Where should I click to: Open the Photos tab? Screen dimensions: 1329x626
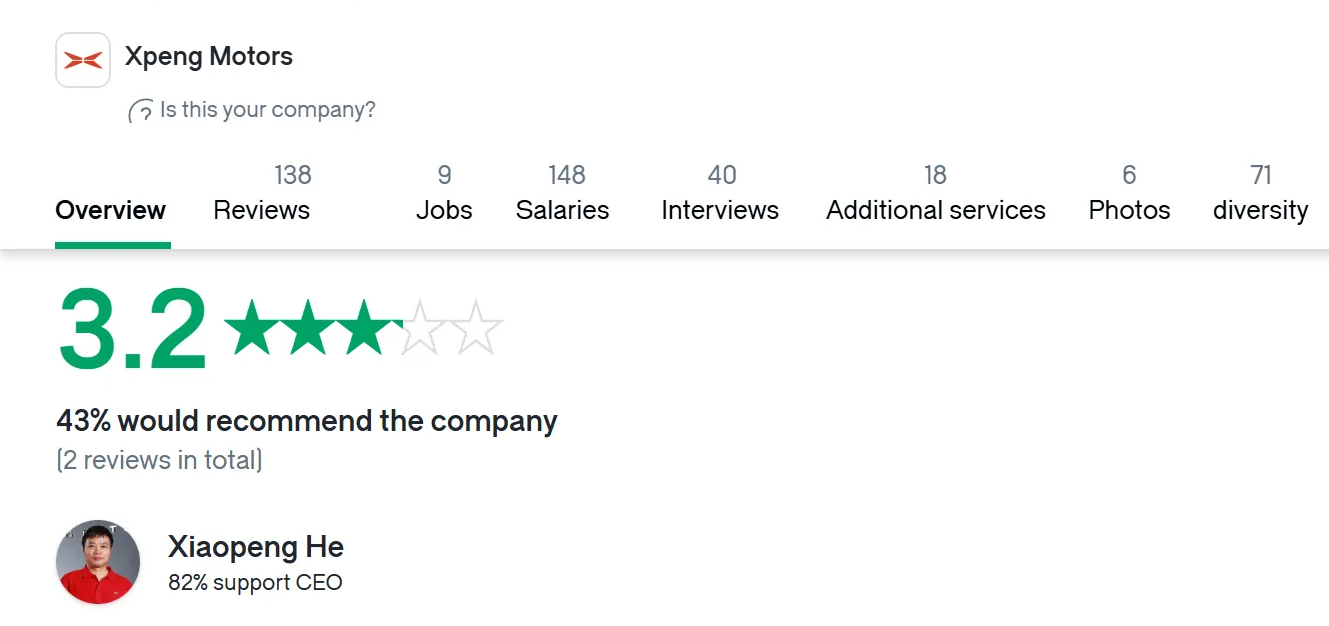click(x=1129, y=193)
